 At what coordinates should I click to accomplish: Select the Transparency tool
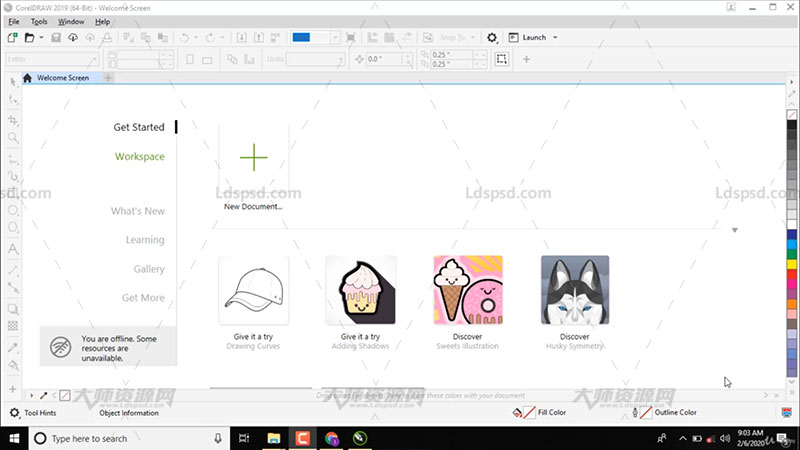13,326
